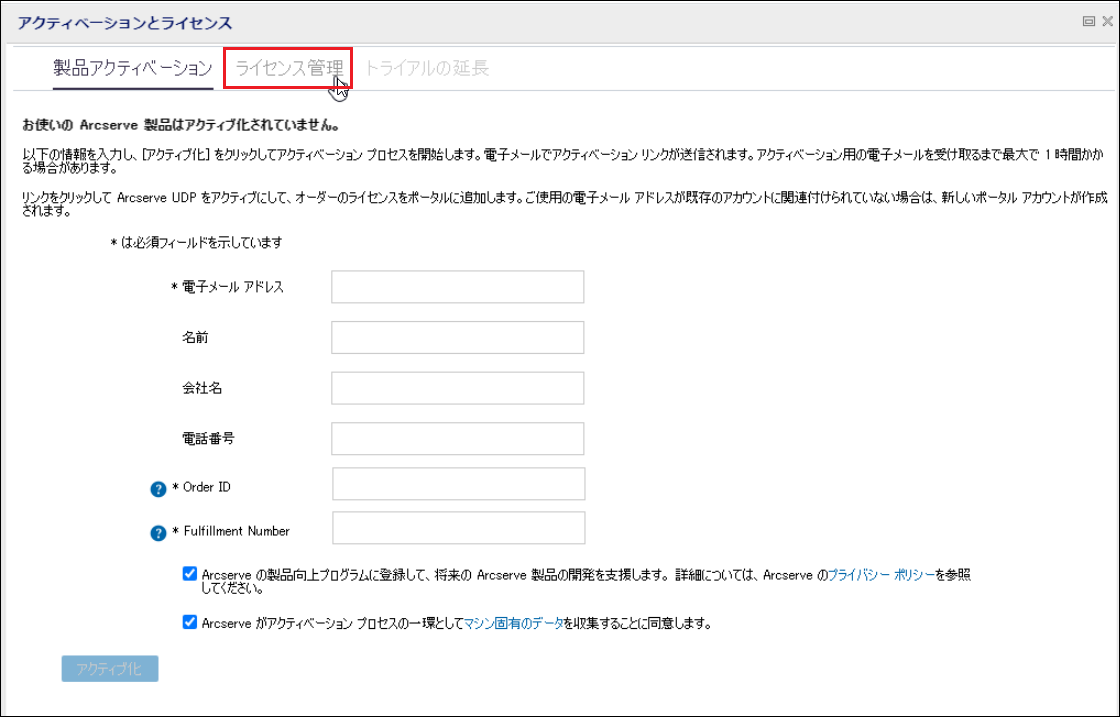The width and height of the screenshot is (1120, 717).
Task: Click the 'Arcserve 製品はアクティブ化されていません' heading
Action: point(180,126)
